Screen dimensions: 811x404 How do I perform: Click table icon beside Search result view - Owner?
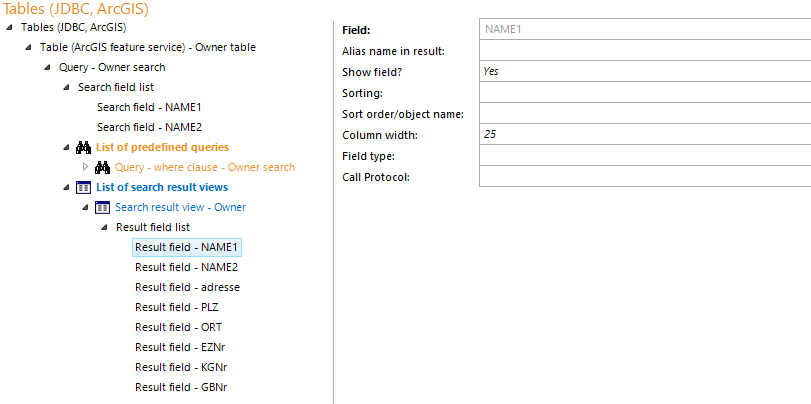tap(102, 207)
